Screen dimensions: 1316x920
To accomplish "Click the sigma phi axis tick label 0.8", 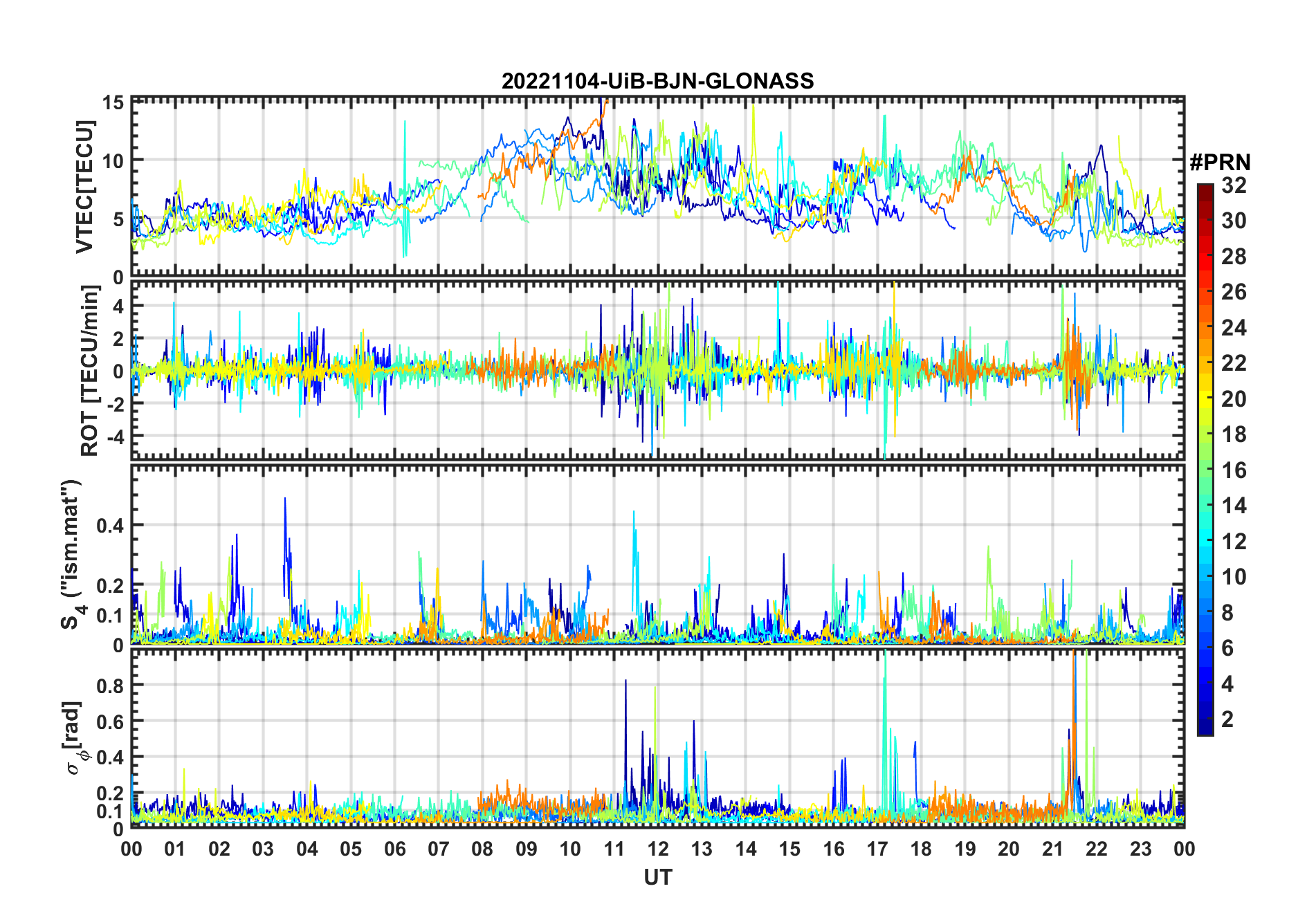I will tap(110, 686).
